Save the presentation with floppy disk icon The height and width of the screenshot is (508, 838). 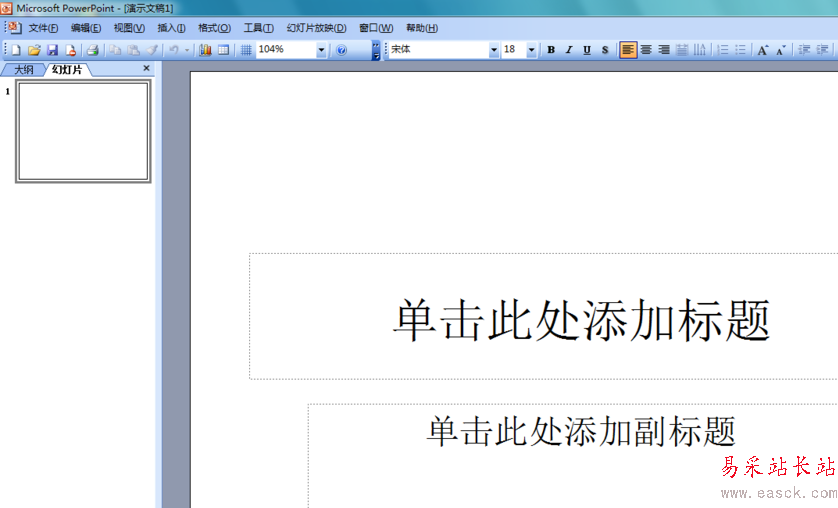(52, 50)
